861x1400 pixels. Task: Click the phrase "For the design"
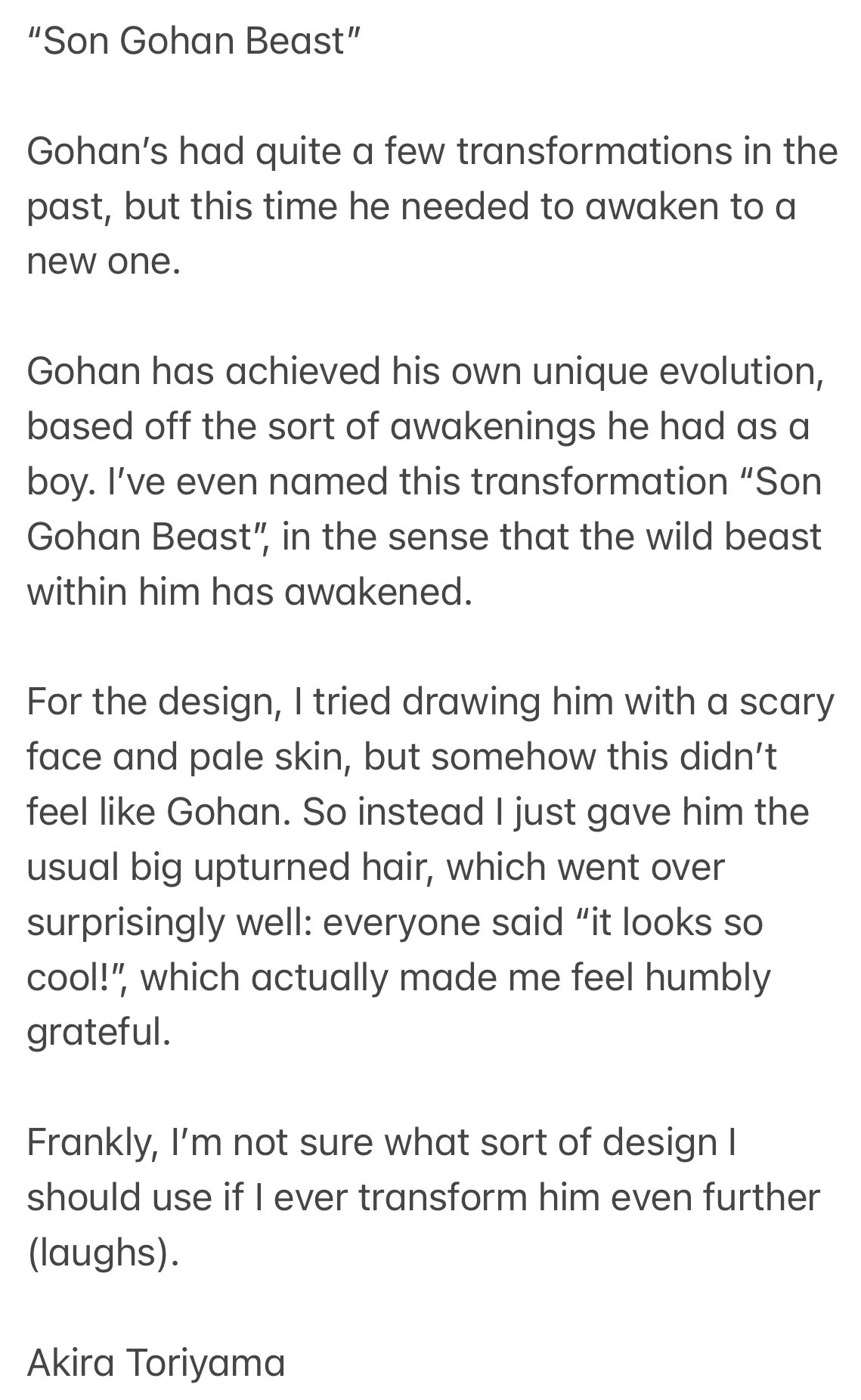149,702
